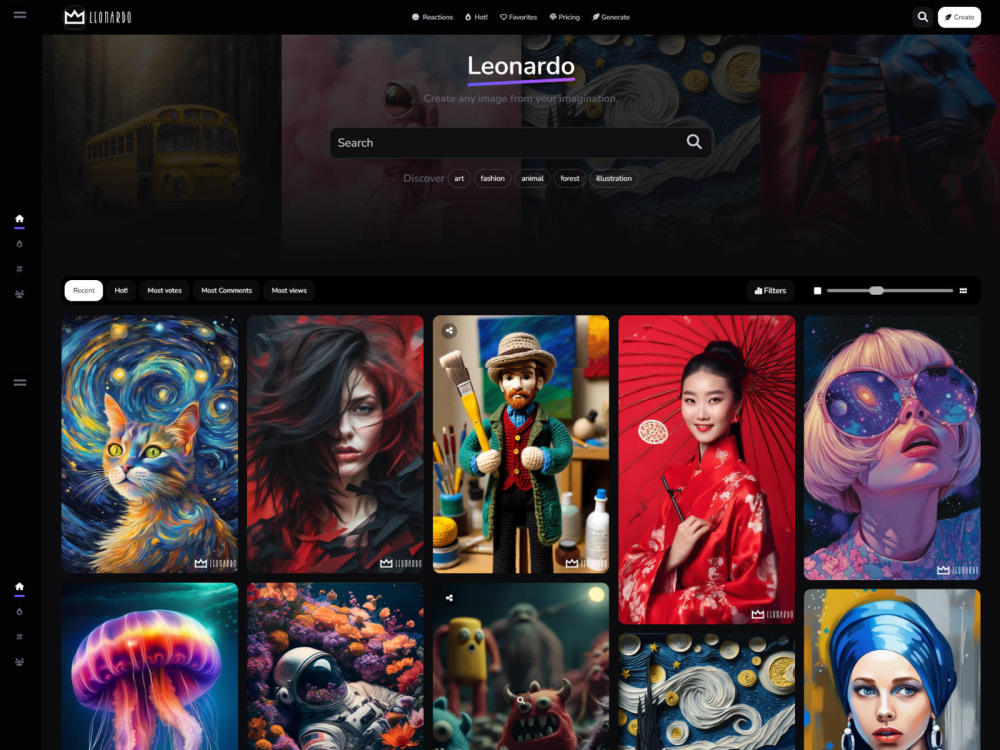Viewport: 1000px width, 750px height.
Task: Open the woman with red umbrella image
Action: coord(707,469)
